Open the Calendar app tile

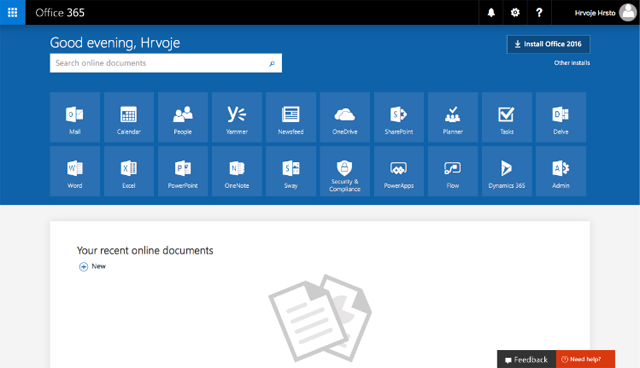(x=129, y=117)
